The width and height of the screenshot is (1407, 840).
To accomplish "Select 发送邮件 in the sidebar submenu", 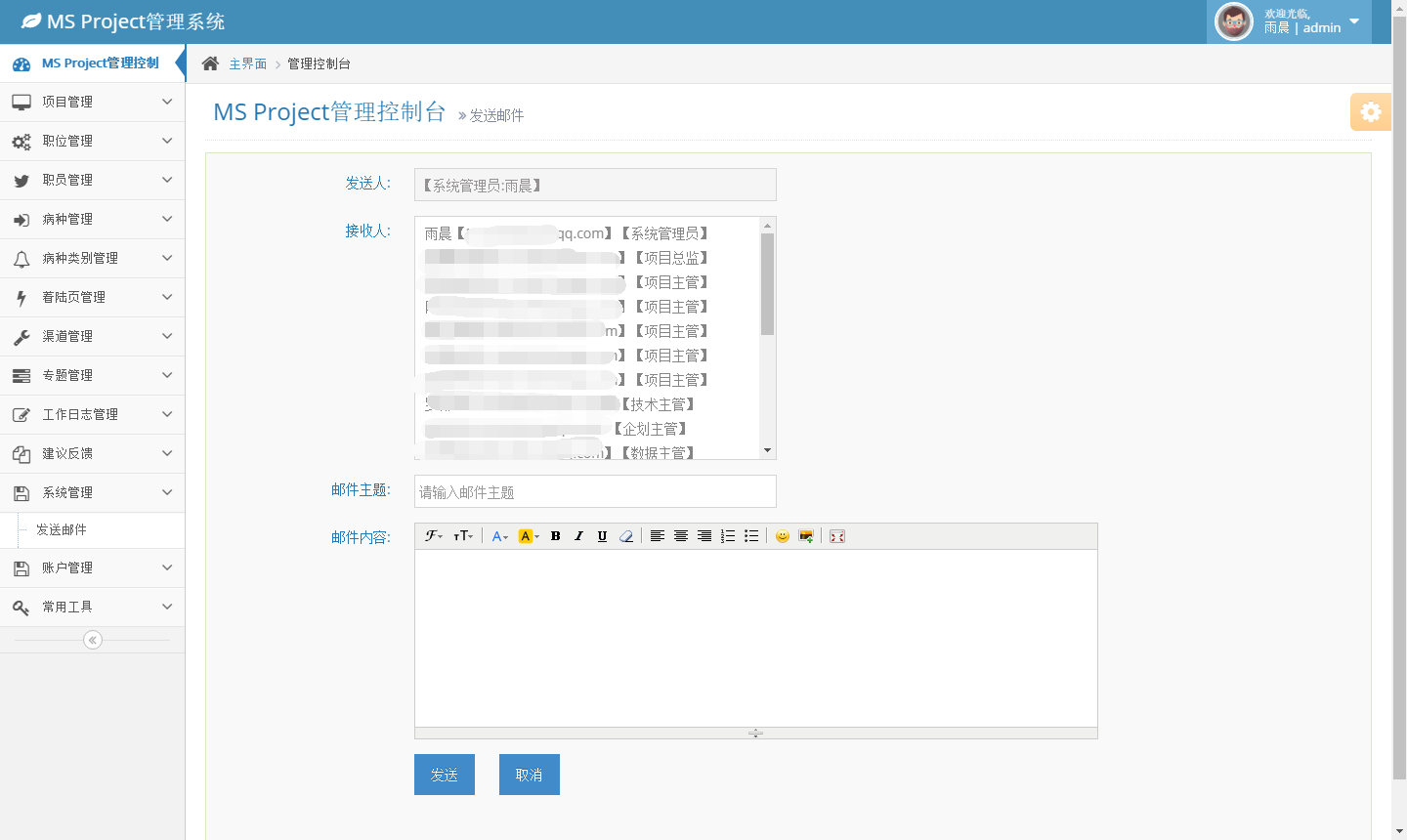I will (62, 529).
